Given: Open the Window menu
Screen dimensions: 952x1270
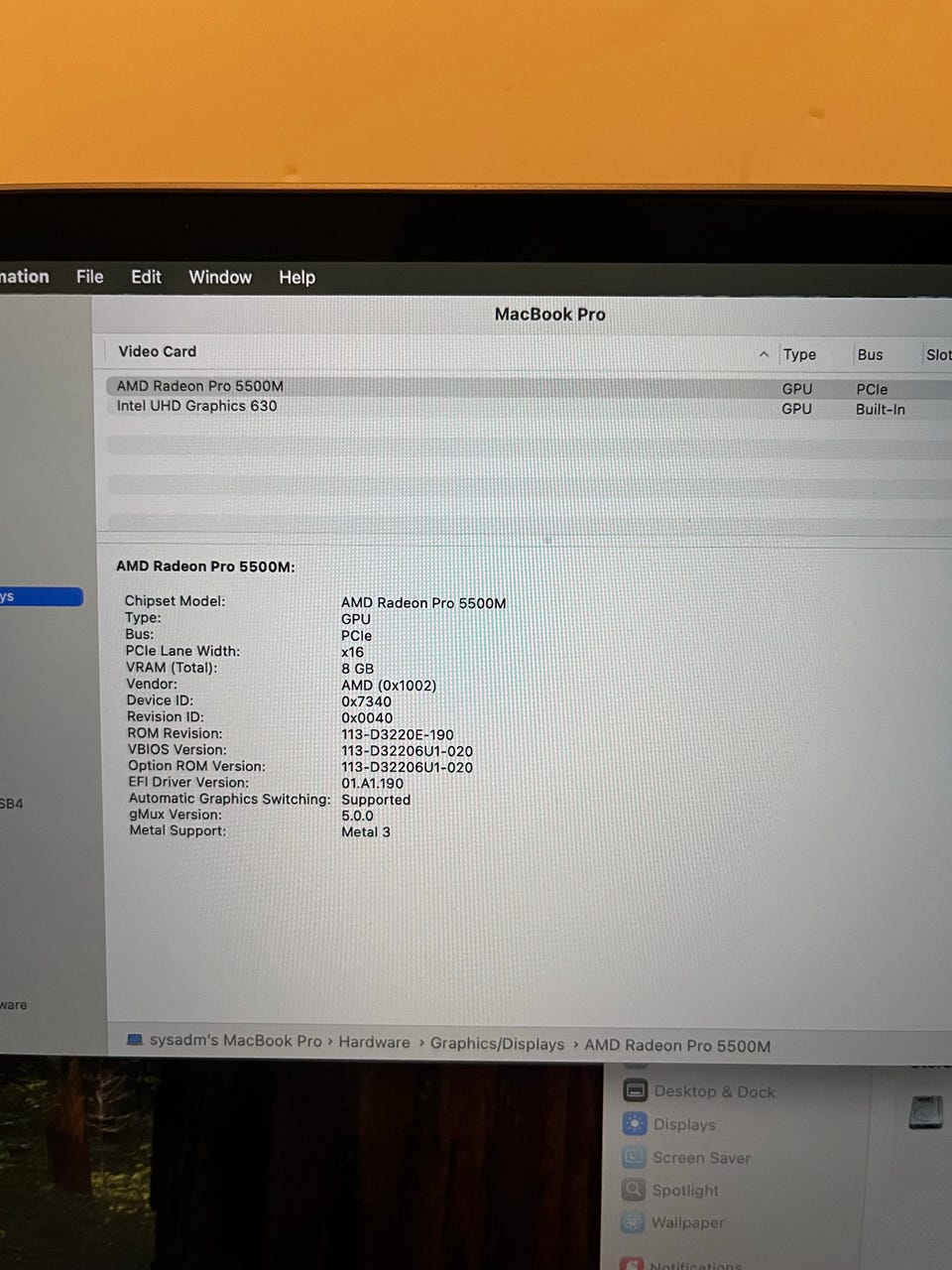Looking at the screenshot, I should (x=220, y=277).
